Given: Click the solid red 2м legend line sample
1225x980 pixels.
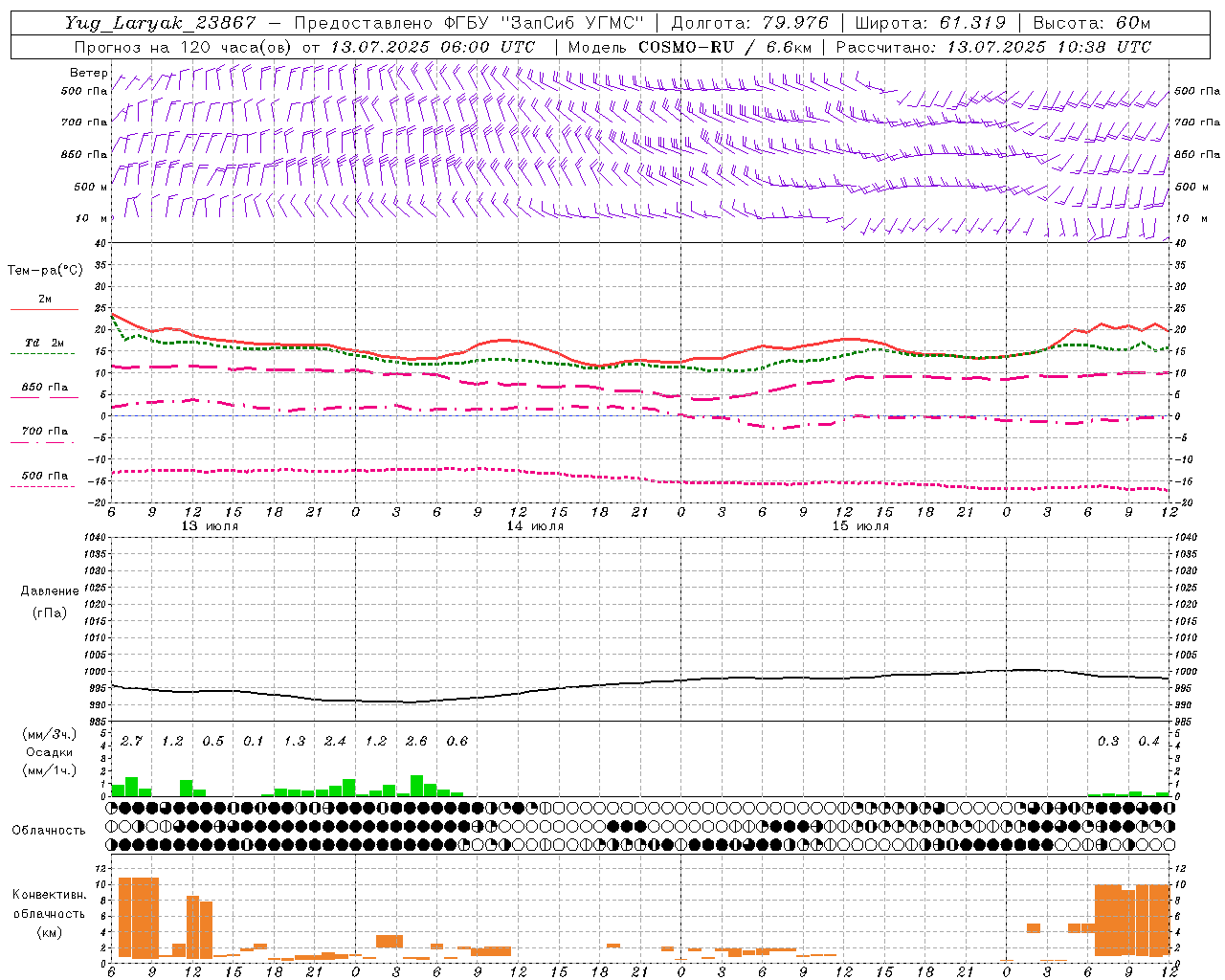Looking at the screenshot, I should [x=44, y=310].
